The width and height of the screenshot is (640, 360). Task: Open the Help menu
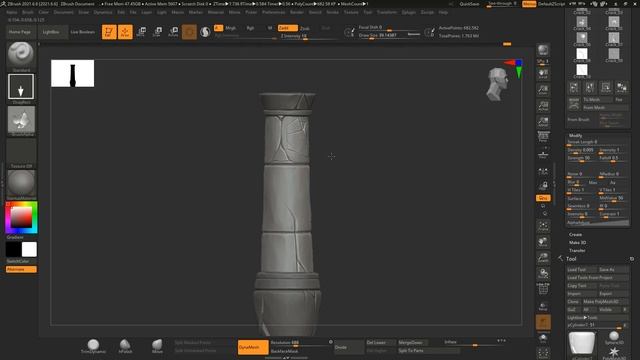tap(443, 12)
